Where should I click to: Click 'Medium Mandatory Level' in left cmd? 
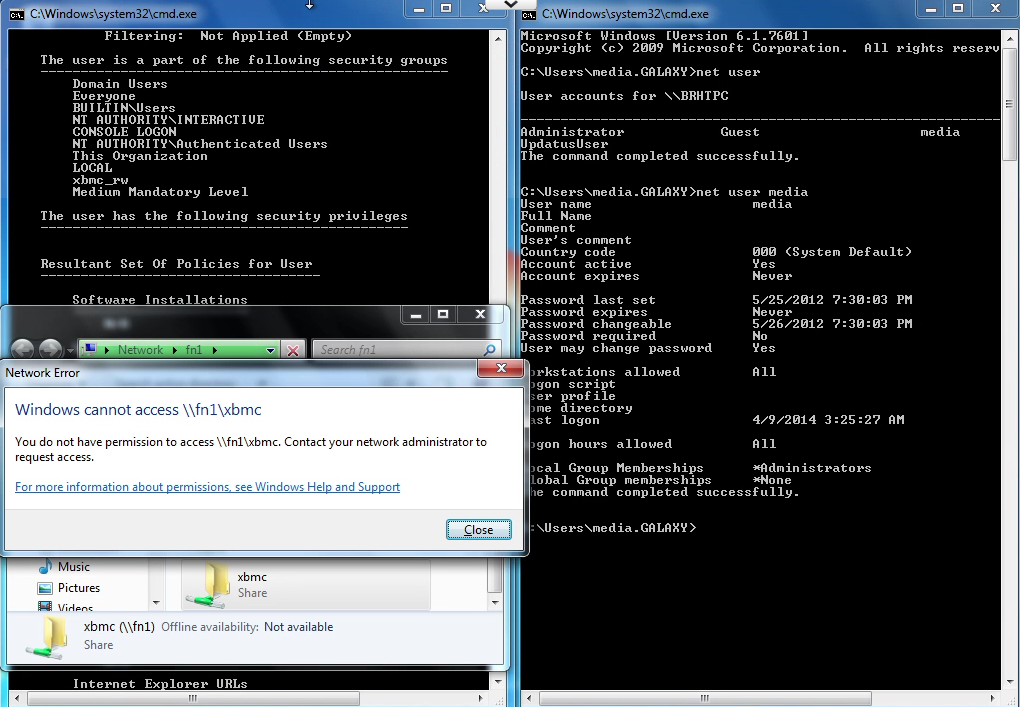[160, 192]
